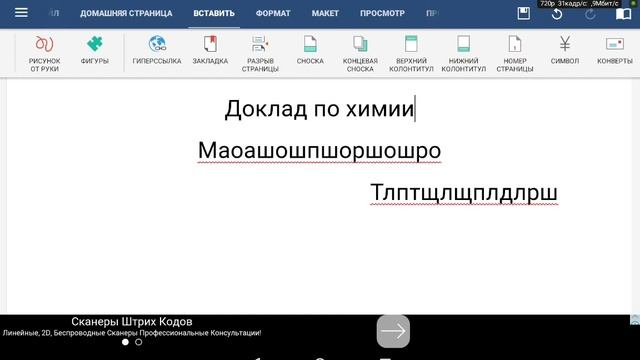
Task: Click the misspelled word Маоашошпшоршошро
Action: tap(320, 150)
